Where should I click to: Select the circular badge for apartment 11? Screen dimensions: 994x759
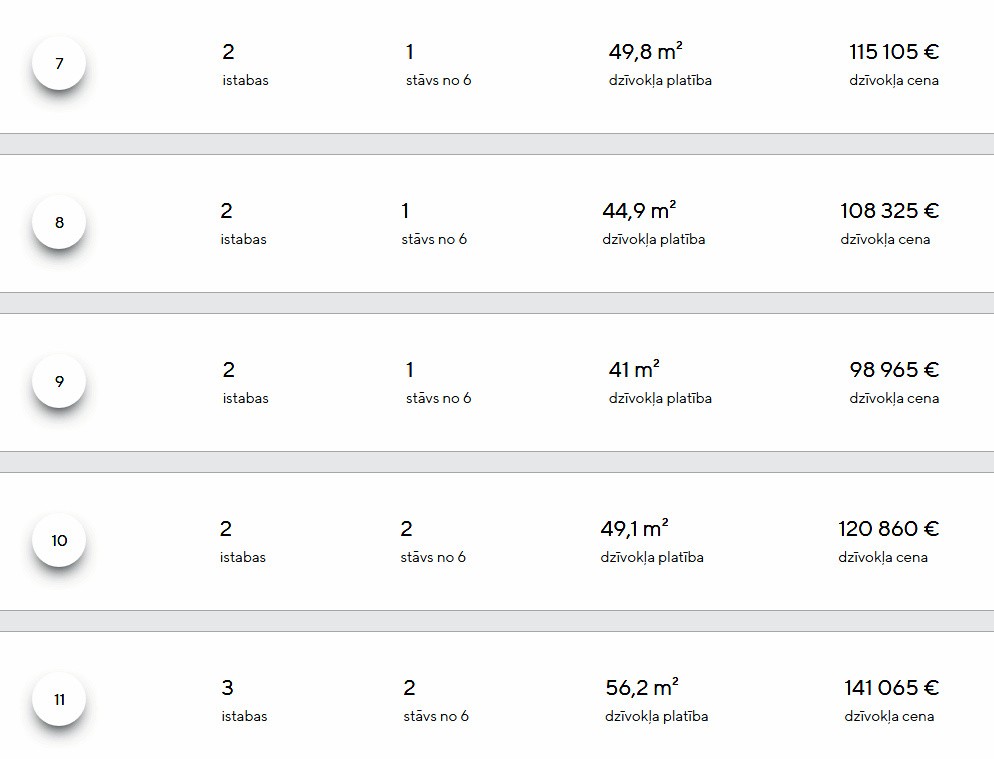tap(59, 700)
